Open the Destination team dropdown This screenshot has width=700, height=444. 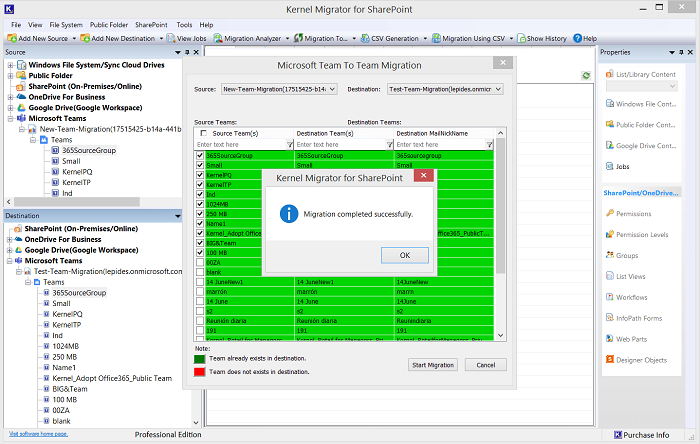pyautogui.click(x=498, y=89)
